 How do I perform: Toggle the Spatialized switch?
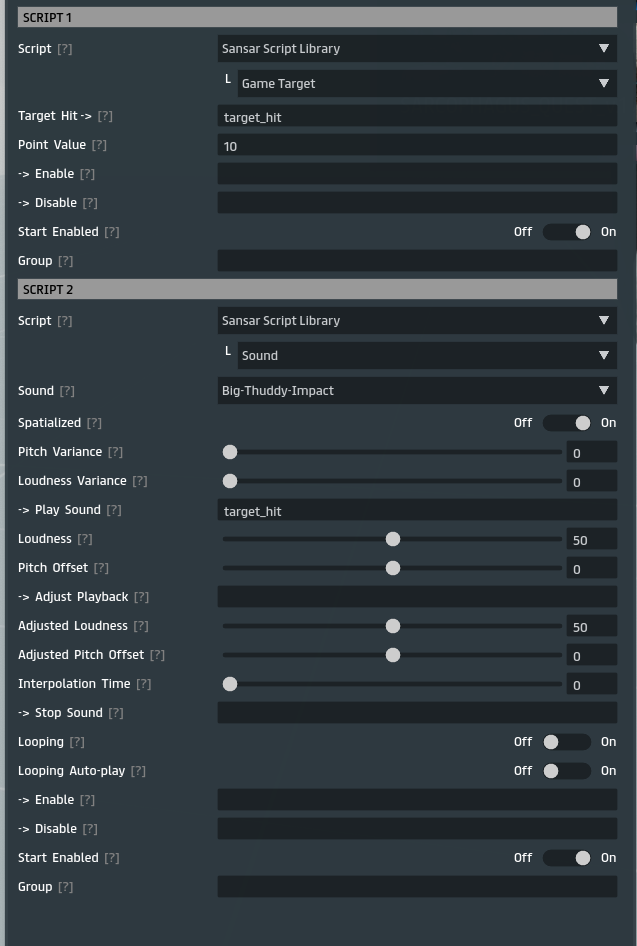click(567, 423)
